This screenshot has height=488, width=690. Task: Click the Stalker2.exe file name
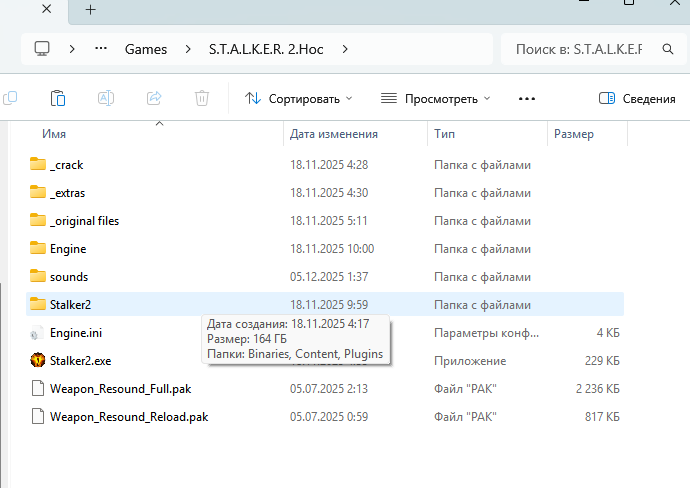pyautogui.click(x=81, y=361)
